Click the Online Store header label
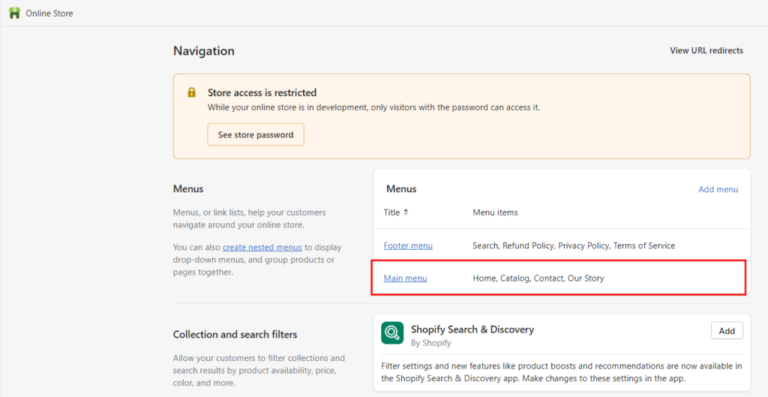The height and width of the screenshot is (397, 768). pos(49,14)
